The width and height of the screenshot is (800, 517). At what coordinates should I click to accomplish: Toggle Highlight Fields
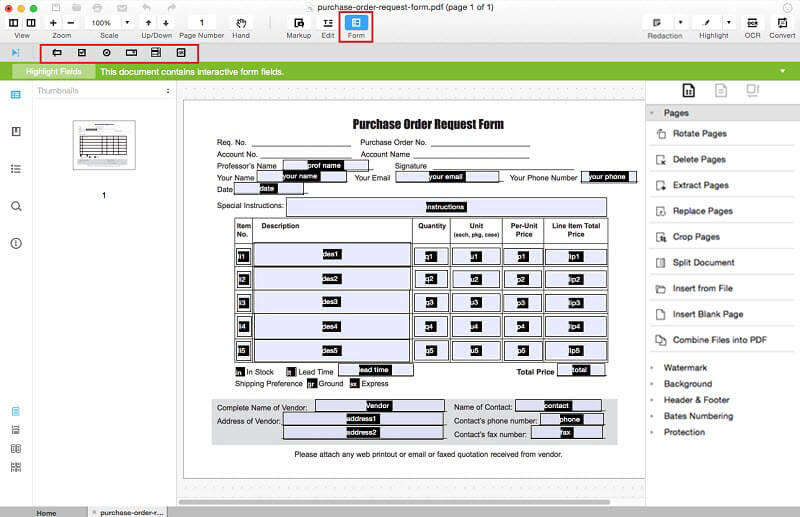point(54,71)
